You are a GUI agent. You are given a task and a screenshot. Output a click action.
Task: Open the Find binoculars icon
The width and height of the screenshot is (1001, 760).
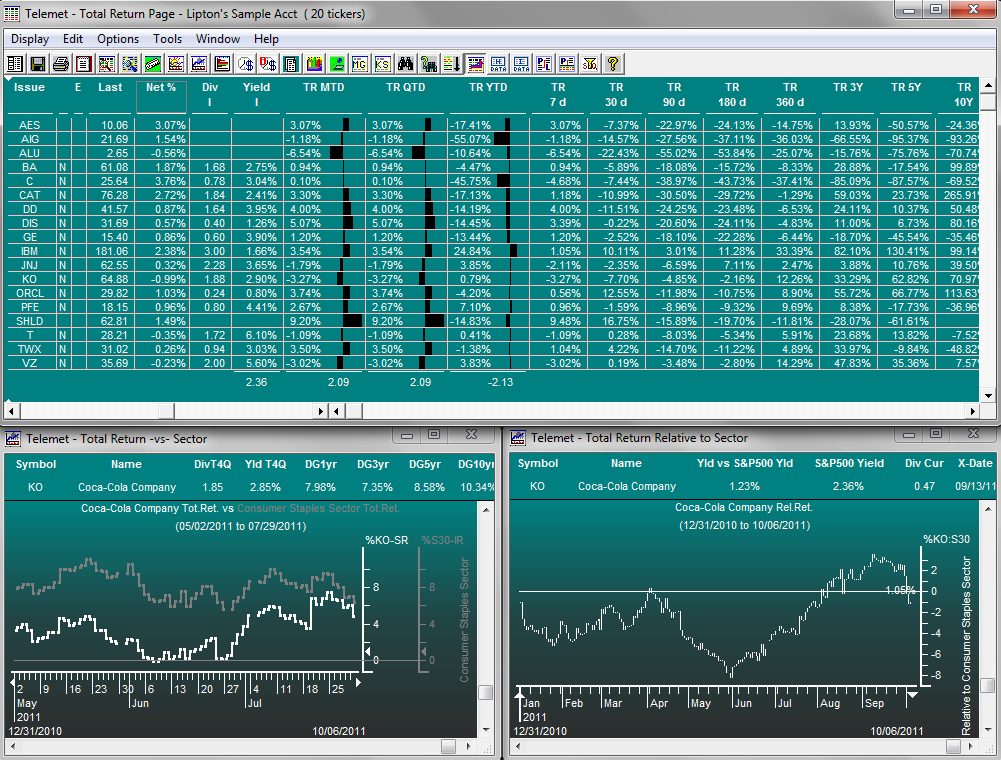[406, 63]
